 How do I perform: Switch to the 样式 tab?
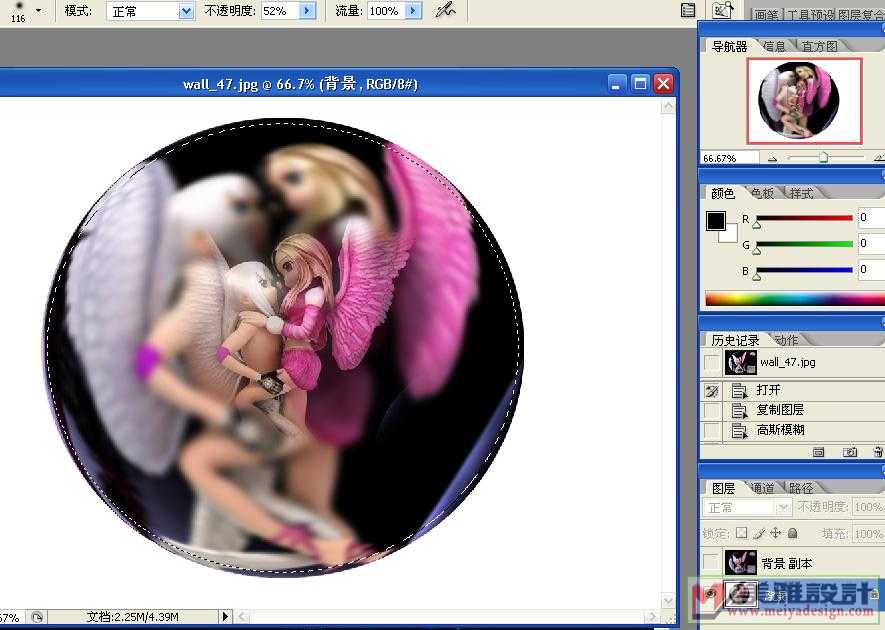click(x=801, y=193)
